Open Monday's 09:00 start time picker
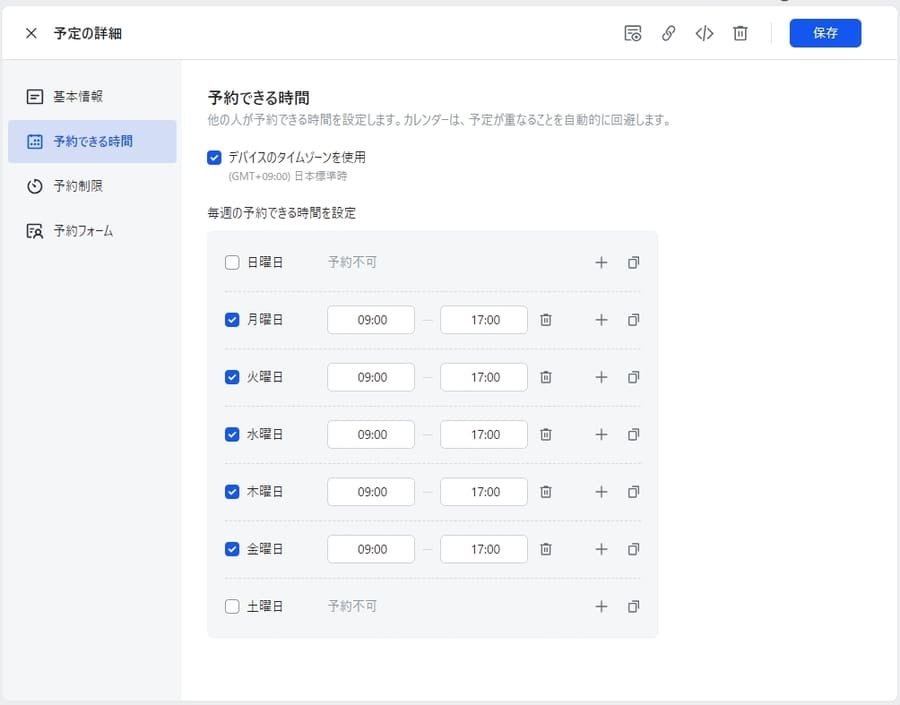Screen dimensions: 900x705 pyautogui.click(x=370, y=320)
